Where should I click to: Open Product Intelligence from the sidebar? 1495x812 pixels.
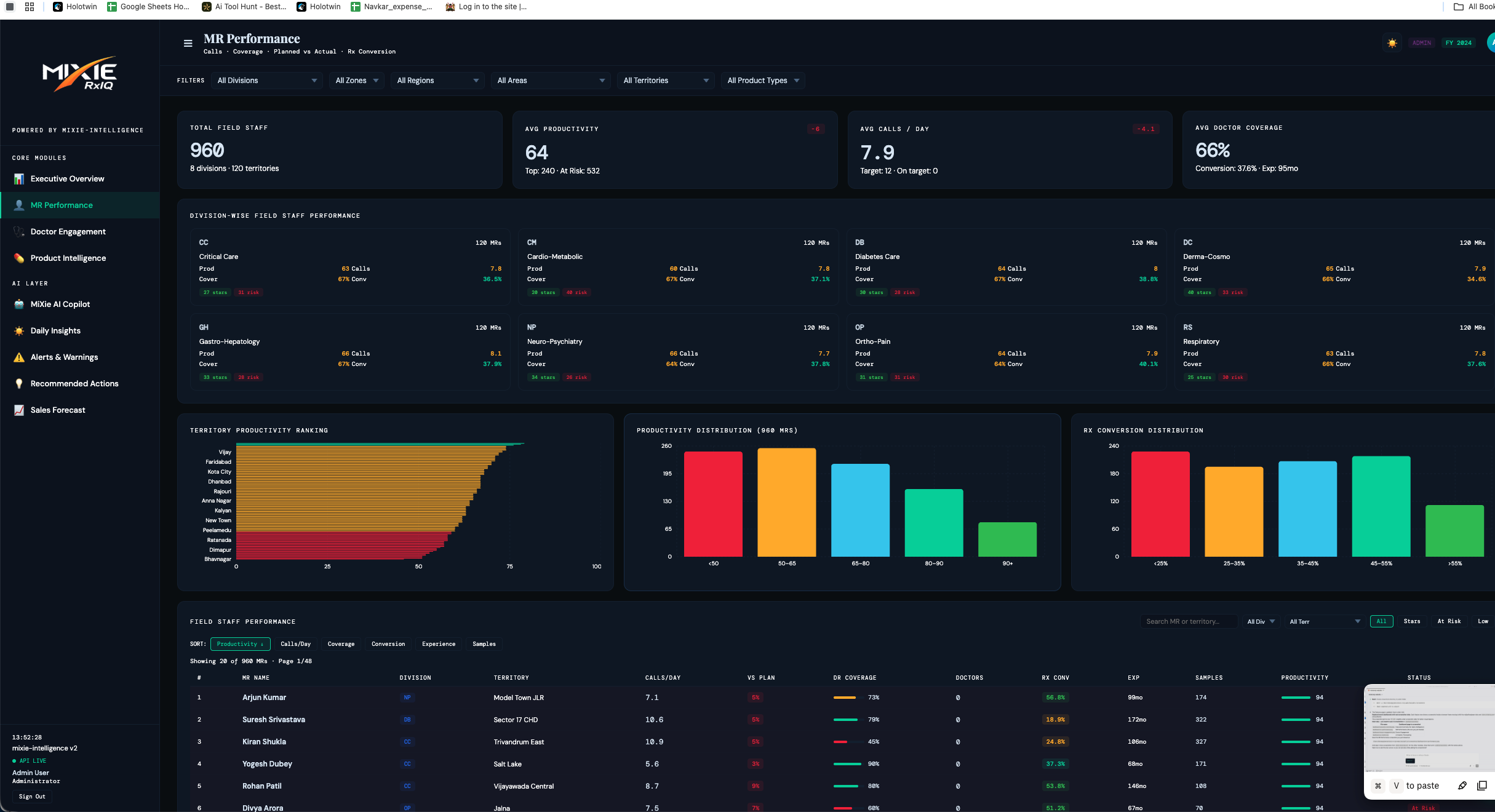pos(68,258)
